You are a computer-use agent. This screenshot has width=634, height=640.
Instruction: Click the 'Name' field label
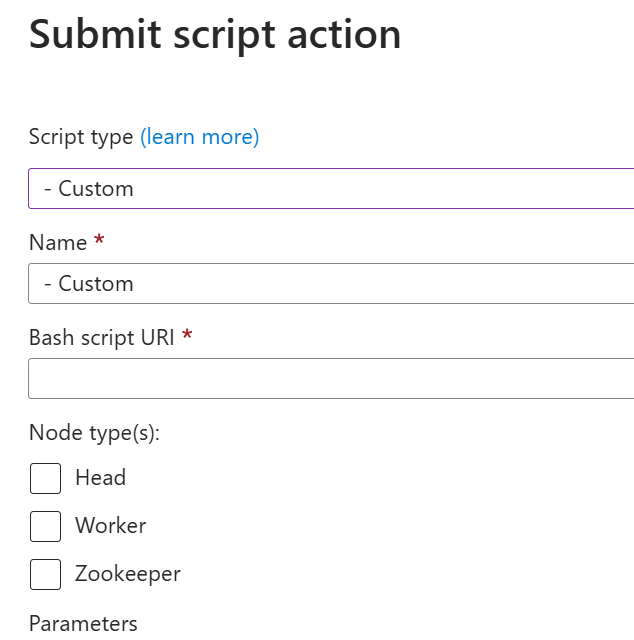[57, 242]
